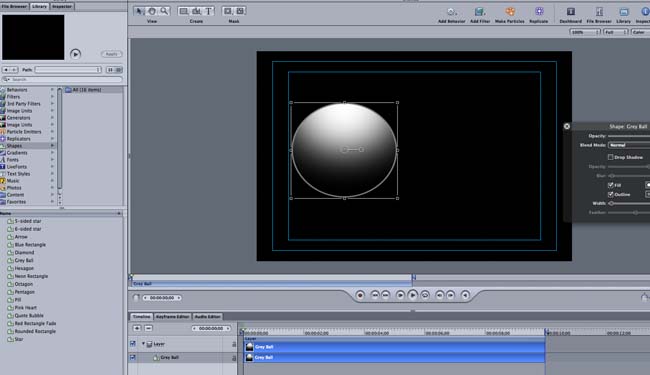650x375 pixels.
Task: Open the Color channels dropdown
Action: [640, 32]
